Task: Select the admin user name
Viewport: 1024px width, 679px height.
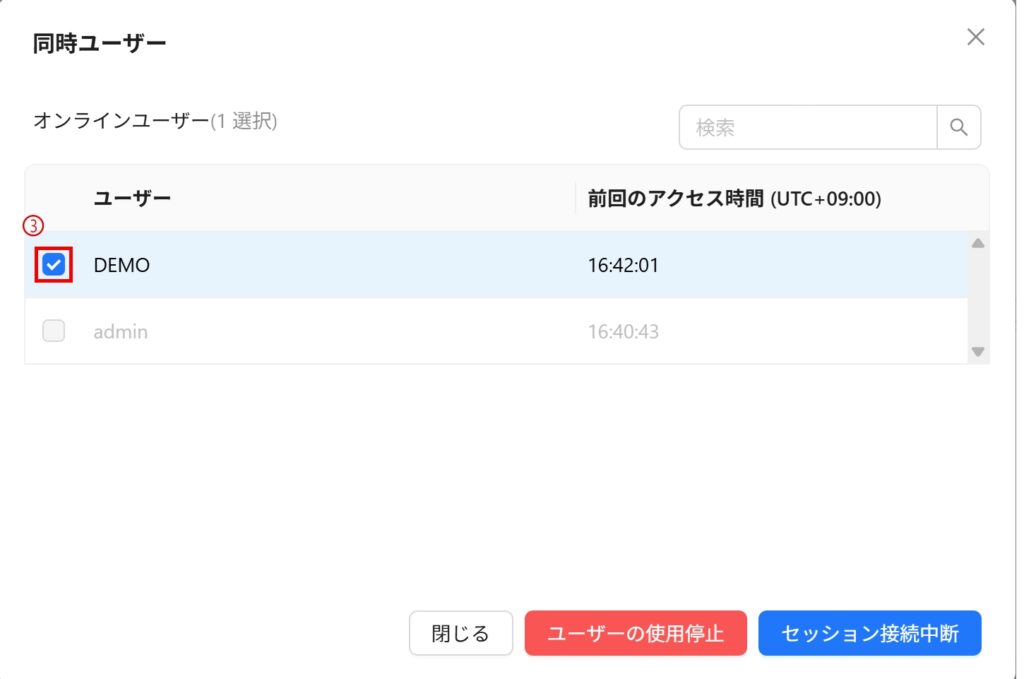Action: point(120,331)
